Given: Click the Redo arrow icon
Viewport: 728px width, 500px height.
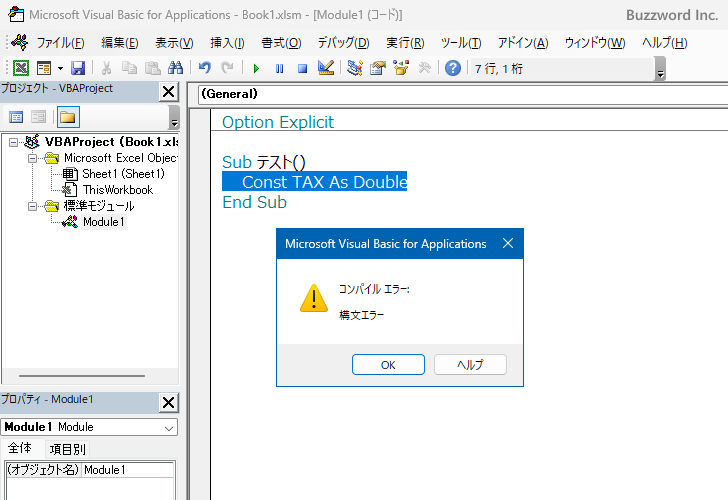Looking at the screenshot, I should tap(227, 68).
